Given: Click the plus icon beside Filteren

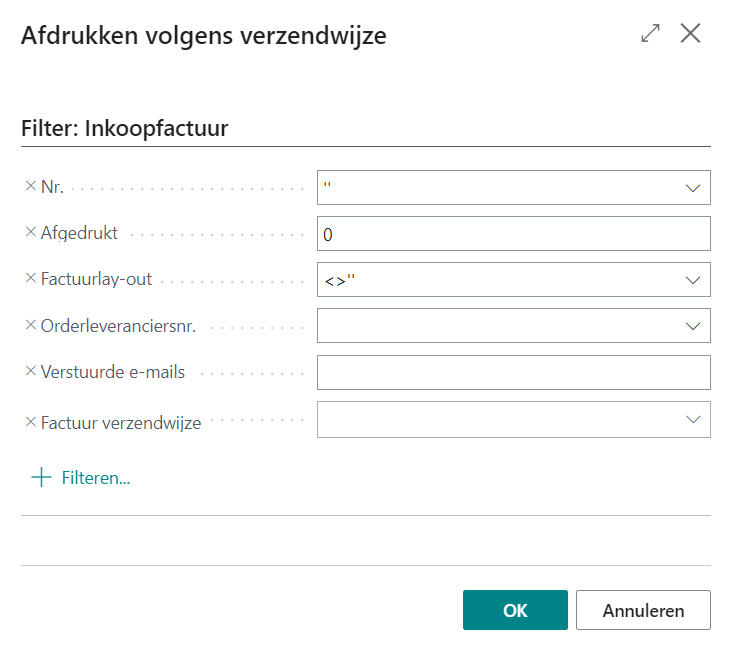Looking at the screenshot, I should [41, 478].
